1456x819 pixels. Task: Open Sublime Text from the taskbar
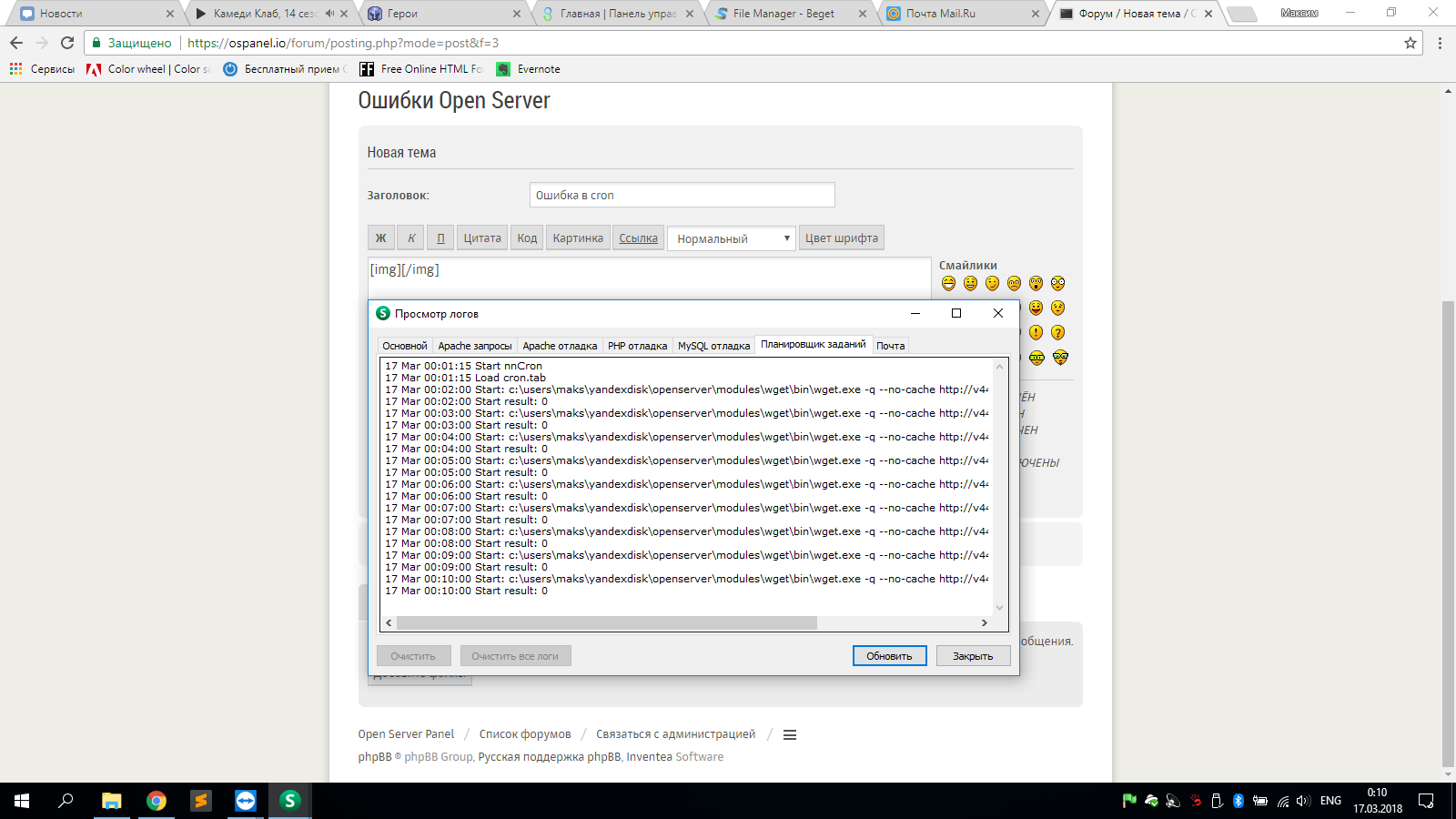pos(200,801)
